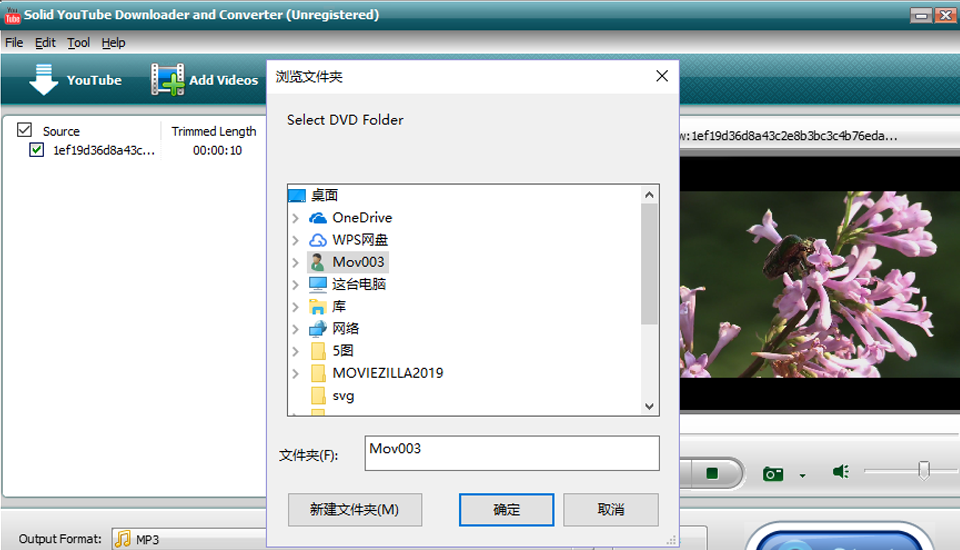Mute audio using the speaker icon
This screenshot has width=960, height=550.
coord(841,472)
